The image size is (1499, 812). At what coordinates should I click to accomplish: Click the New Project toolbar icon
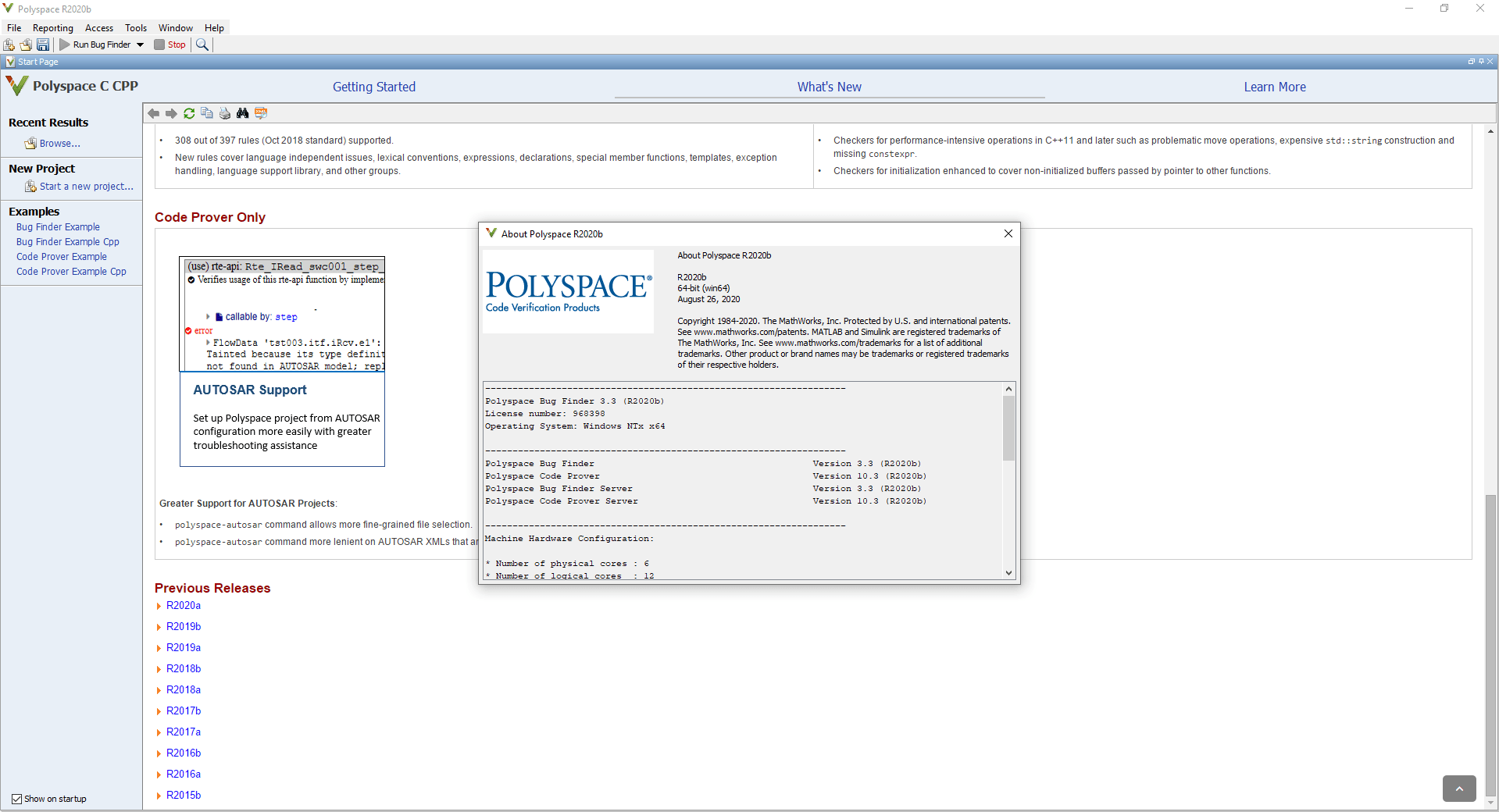[x=9, y=45]
